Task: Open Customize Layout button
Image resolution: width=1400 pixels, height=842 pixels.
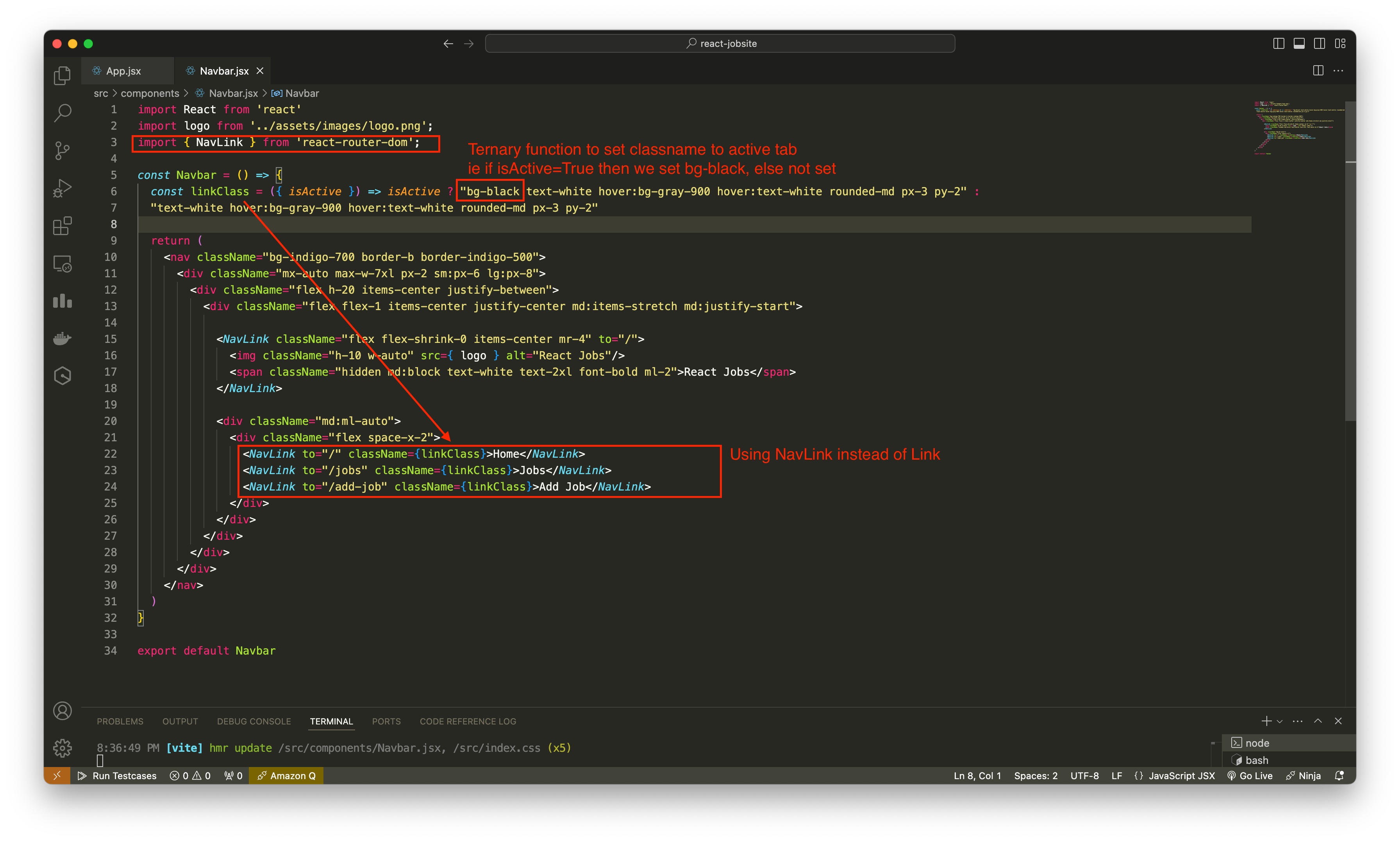Action: click(x=1340, y=44)
